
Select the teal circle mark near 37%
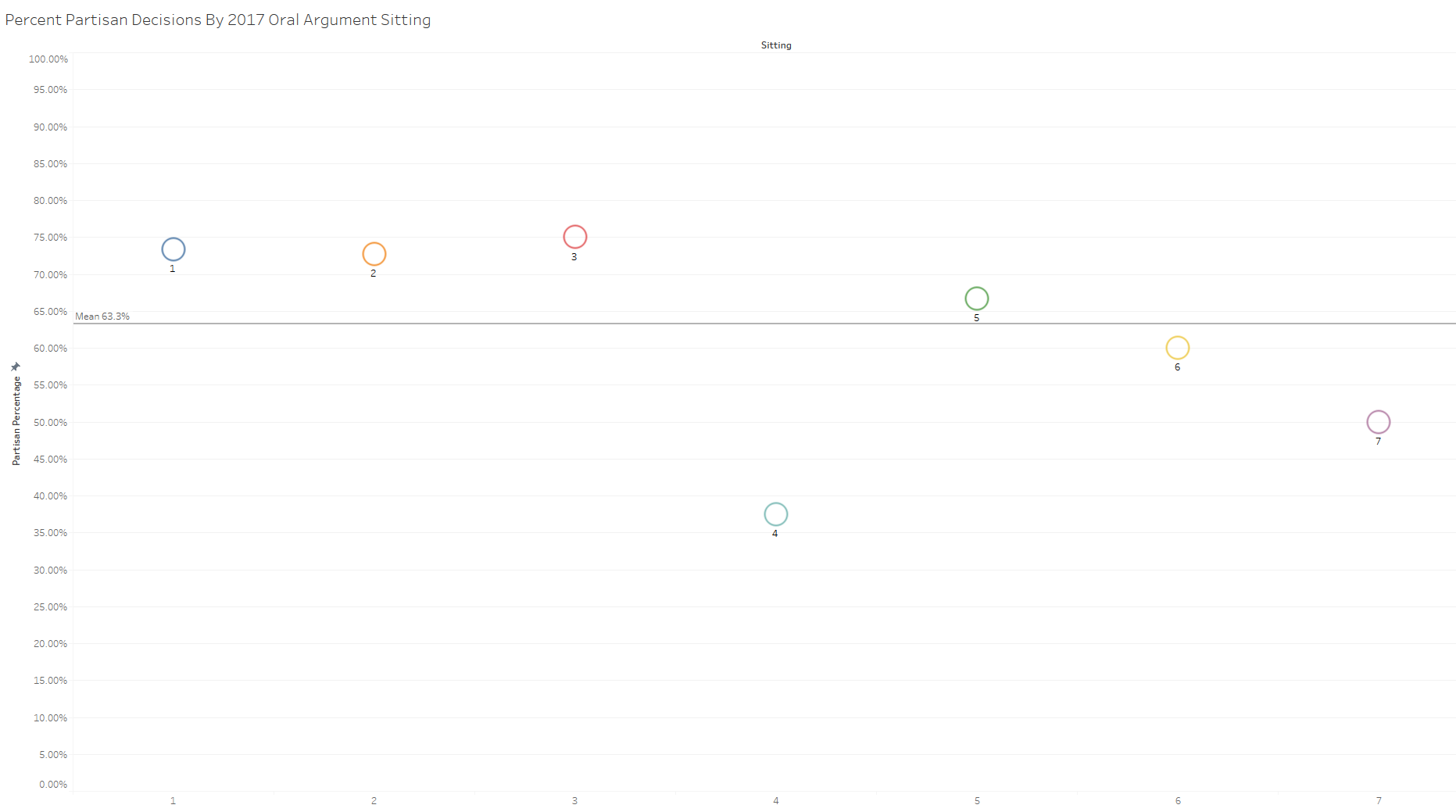[x=776, y=514]
